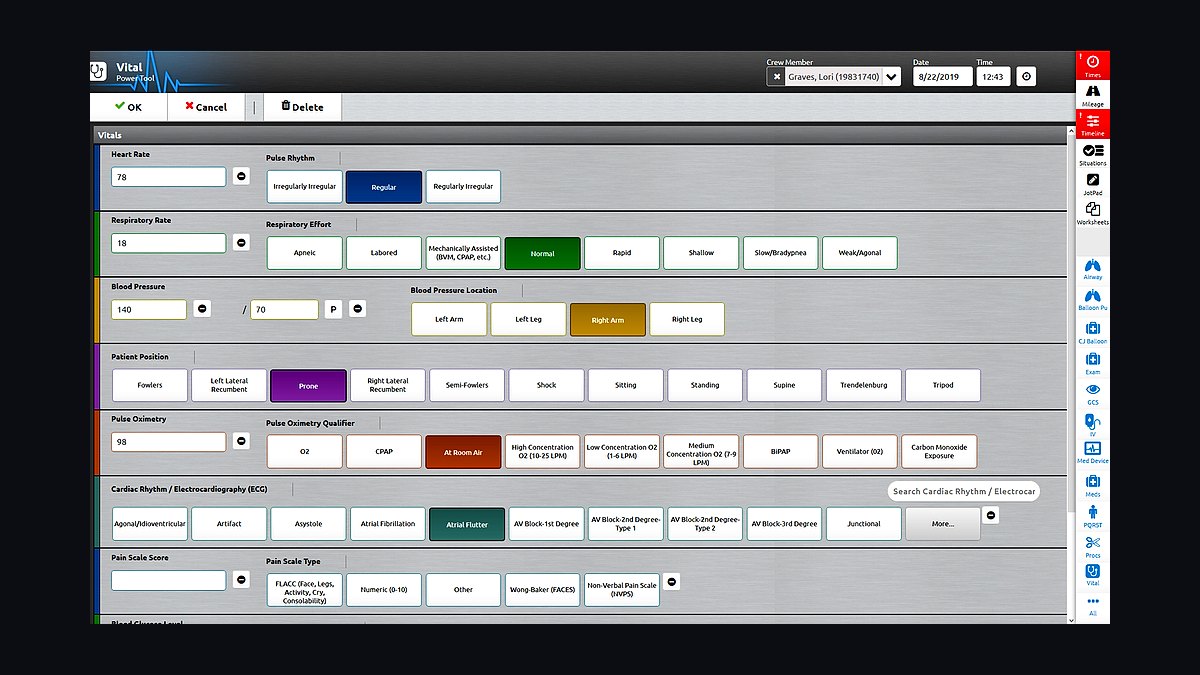Click the OK button
The image size is (1200, 675).
coord(128,107)
